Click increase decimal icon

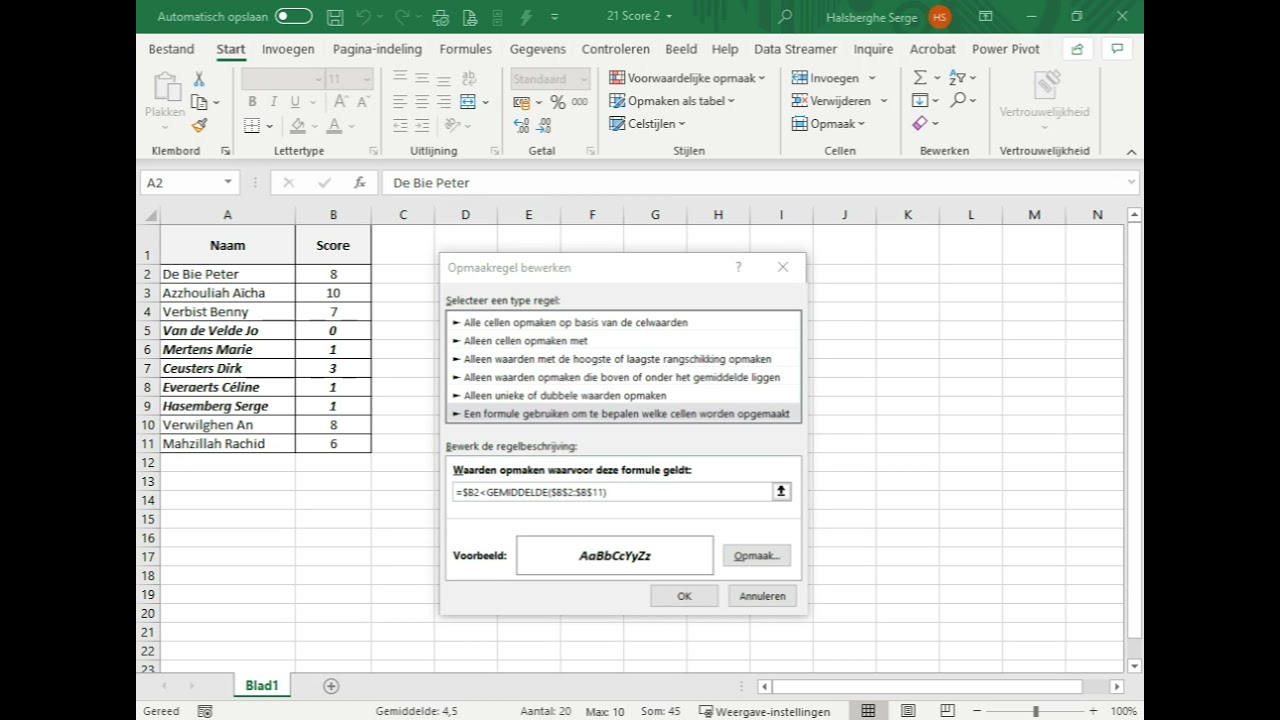click(x=521, y=126)
